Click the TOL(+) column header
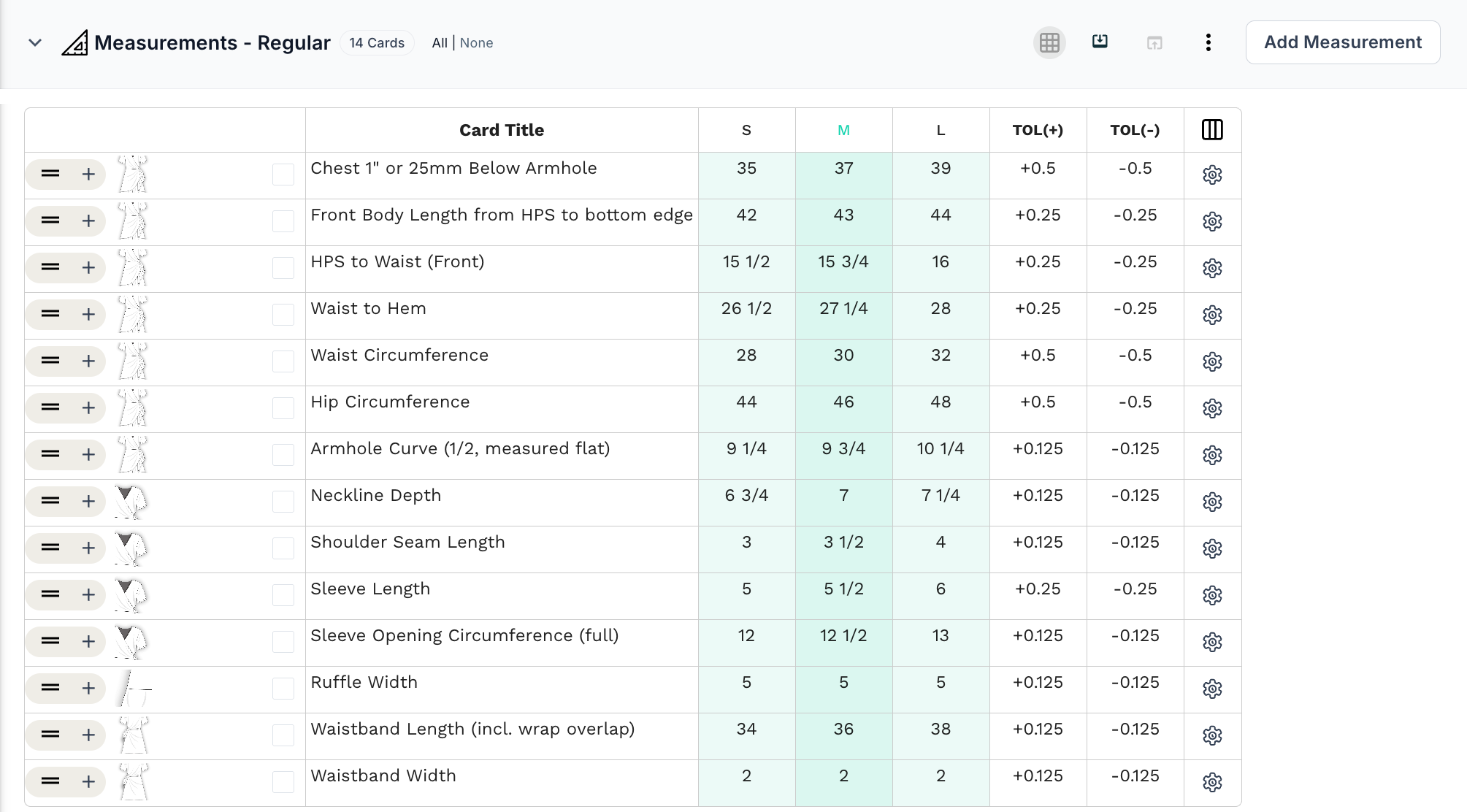This screenshot has width=1467, height=812. 1038,130
